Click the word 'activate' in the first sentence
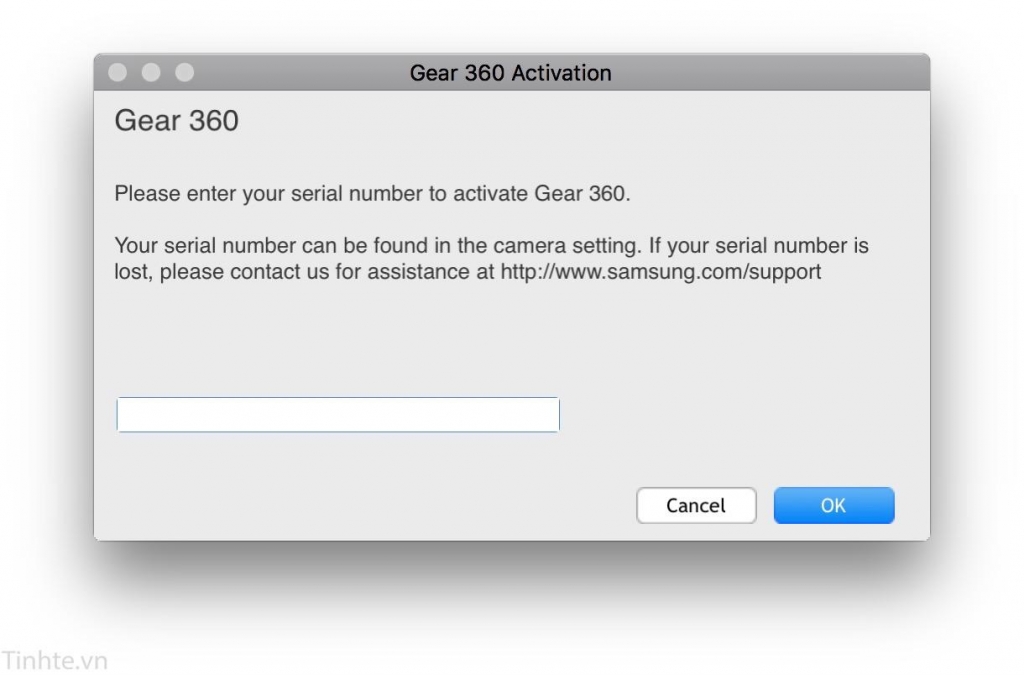Viewport: 1024px width, 675px height. [490, 194]
